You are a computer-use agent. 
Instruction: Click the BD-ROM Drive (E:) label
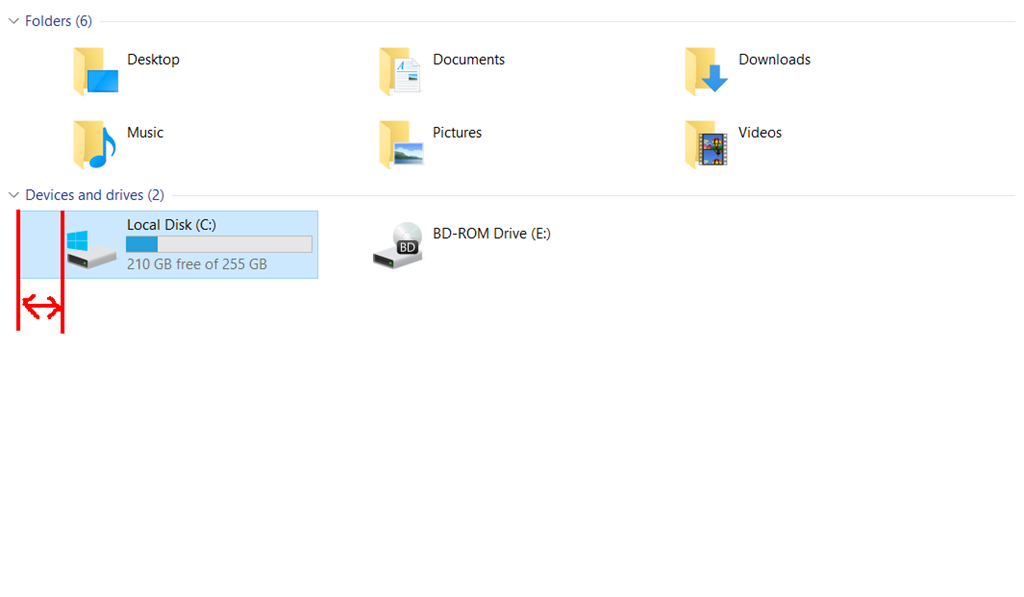(492, 233)
